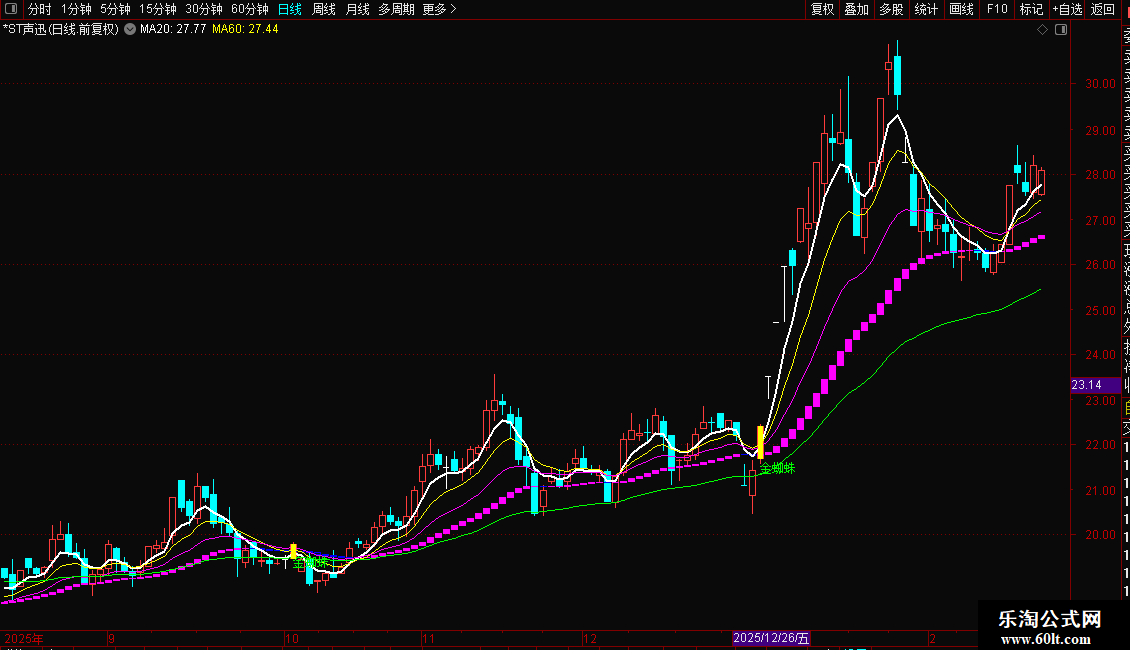The image size is (1130, 650).
Task: Click the month 9 label on time axis
Action: (111, 638)
